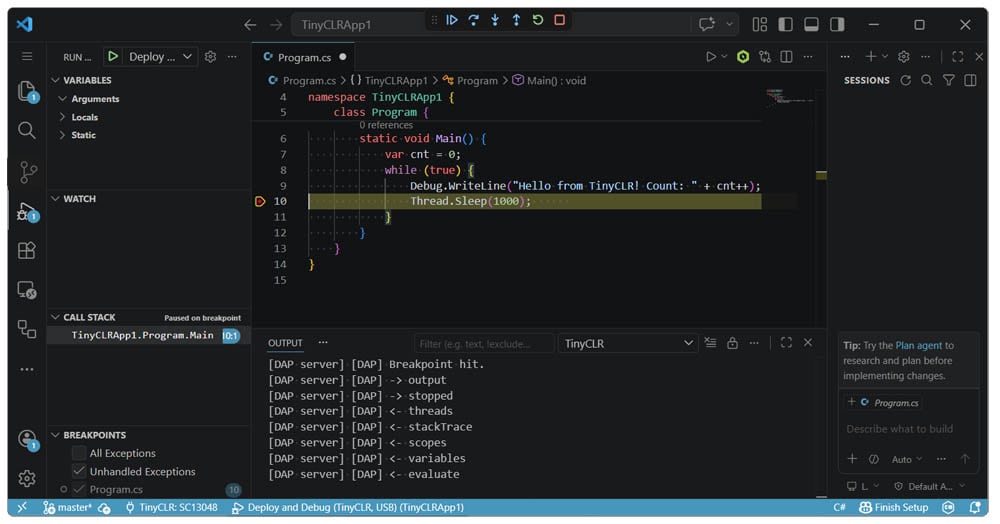
Task: Uncheck Unhandled Exceptions breakpoint
Action: 79,471
